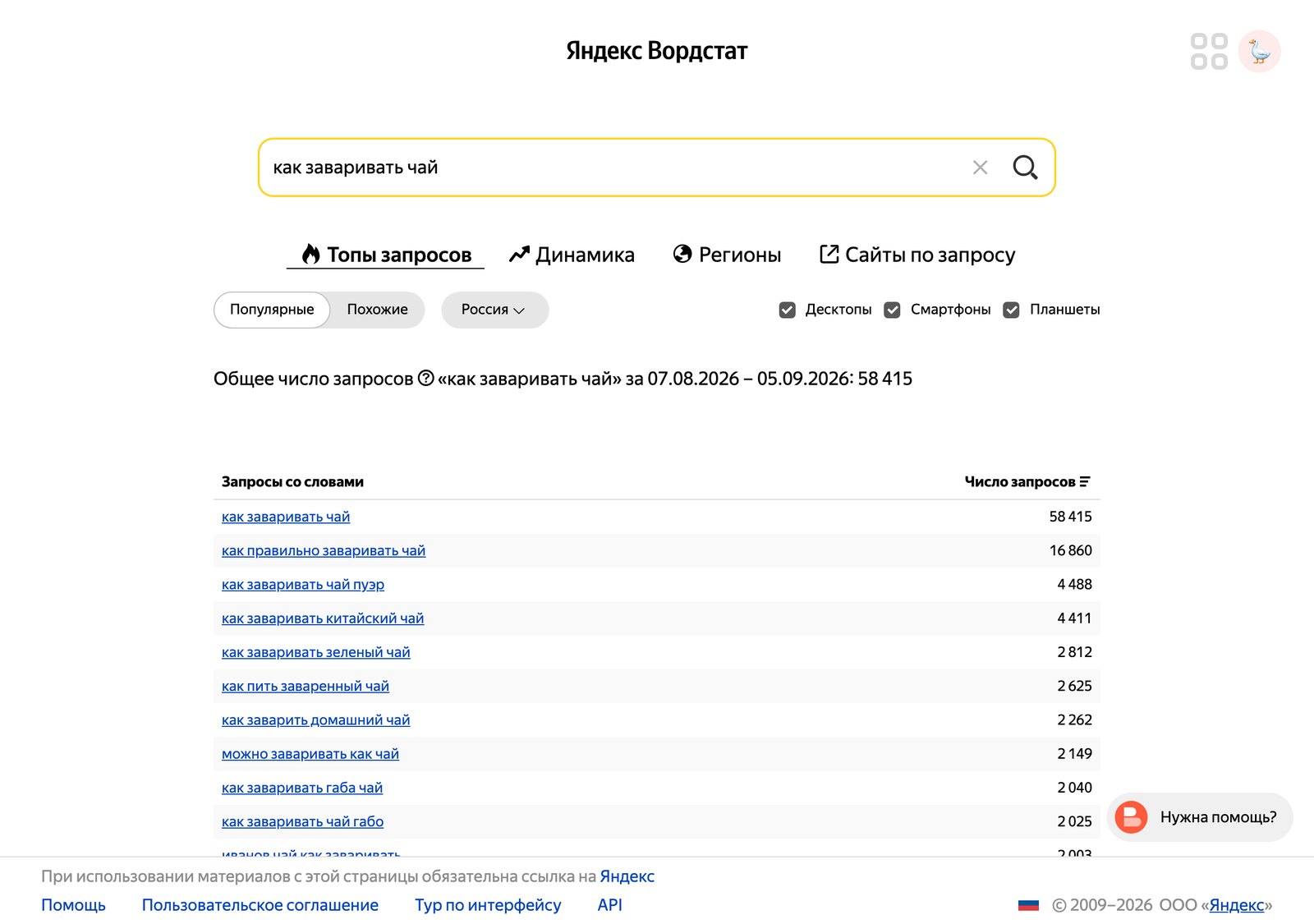Click the 4 488 count value
The height and width of the screenshot is (924, 1314).
pyautogui.click(x=1075, y=584)
